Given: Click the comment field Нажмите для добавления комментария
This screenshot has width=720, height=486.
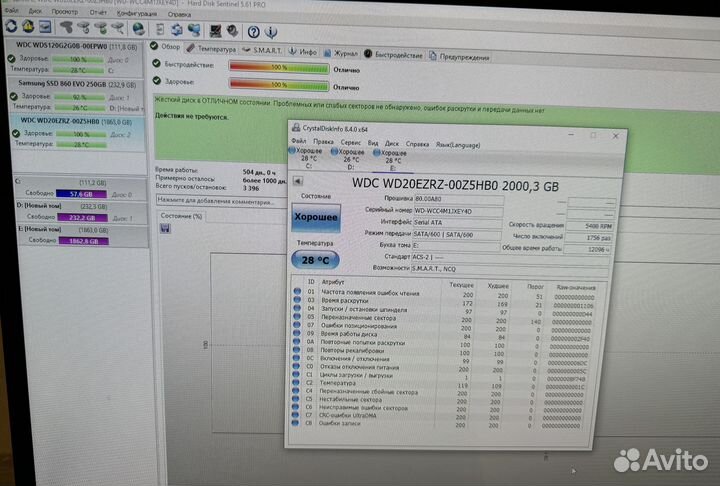Looking at the screenshot, I should (221, 201).
